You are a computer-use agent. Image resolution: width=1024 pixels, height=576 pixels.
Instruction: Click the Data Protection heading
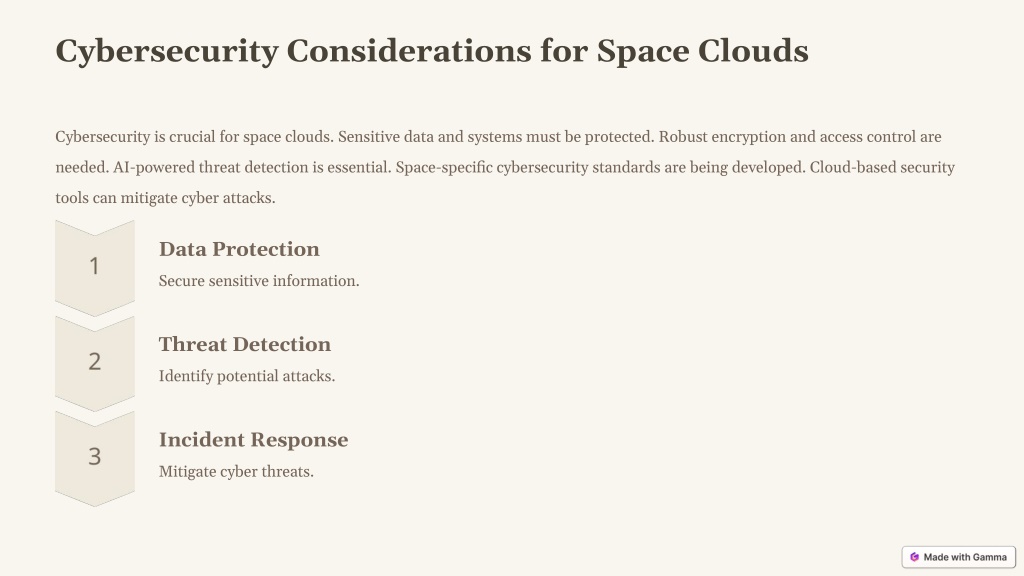(239, 249)
